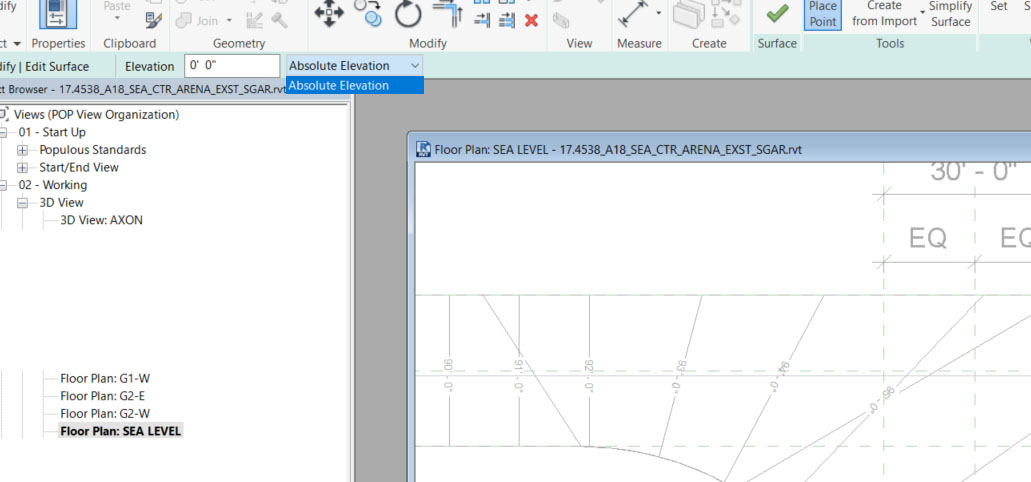The width and height of the screenshot is (1031, 482).
Task: Click the Floor Plan: SEA LEVEL window title
Action: [618, 149]
